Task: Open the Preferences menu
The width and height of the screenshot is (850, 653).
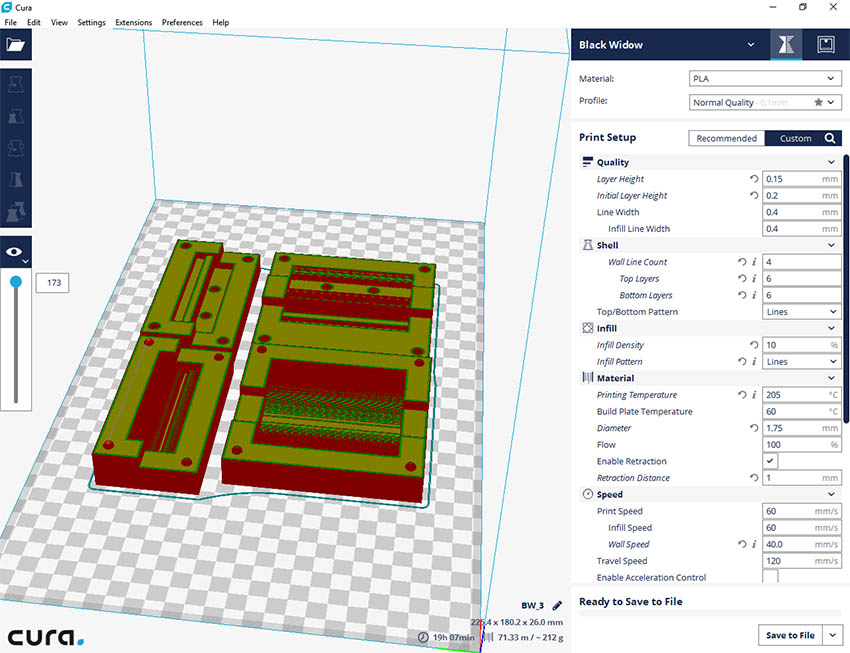Action: (182, 22)
